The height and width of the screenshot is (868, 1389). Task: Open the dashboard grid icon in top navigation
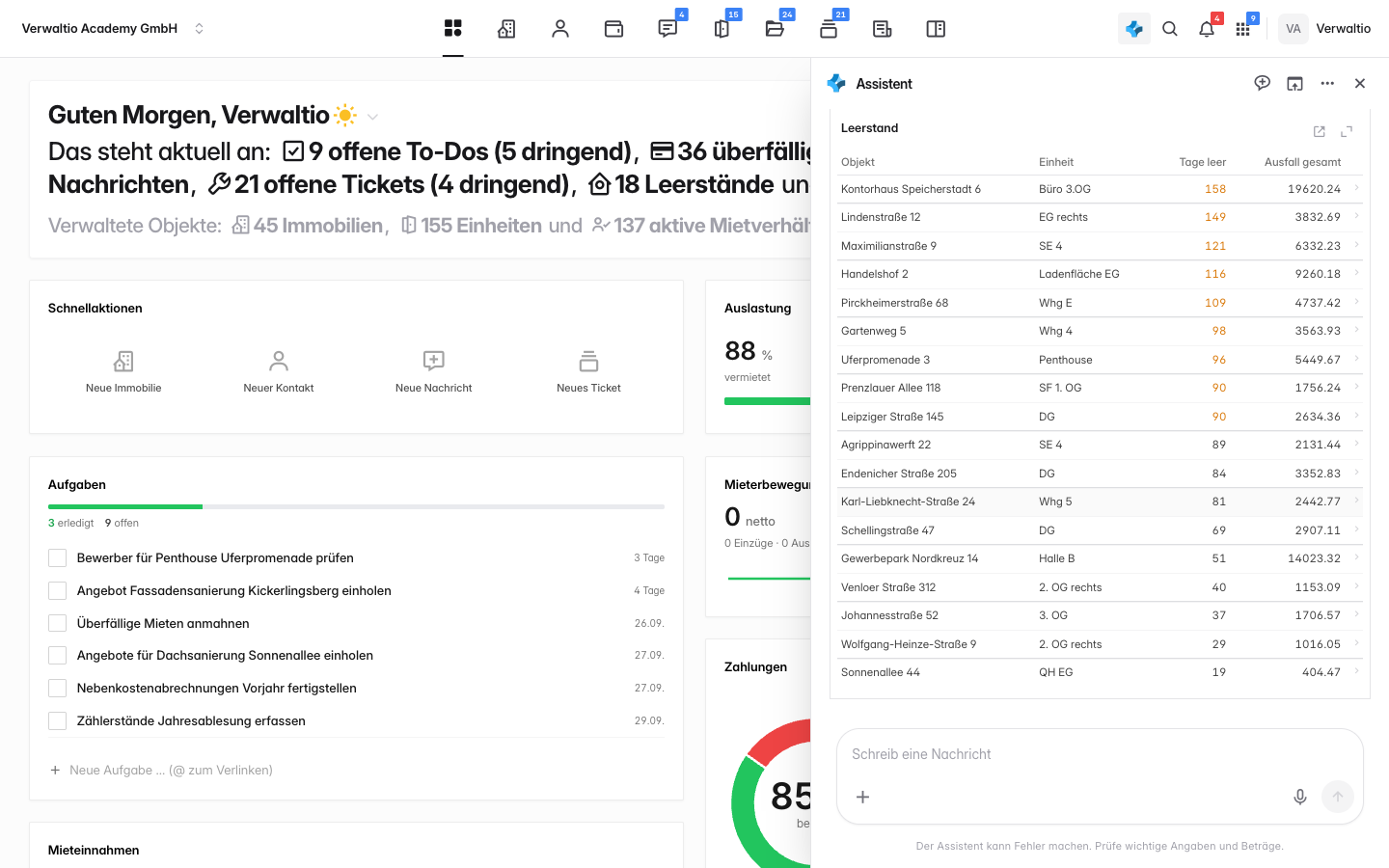click(x=453, y=28)
